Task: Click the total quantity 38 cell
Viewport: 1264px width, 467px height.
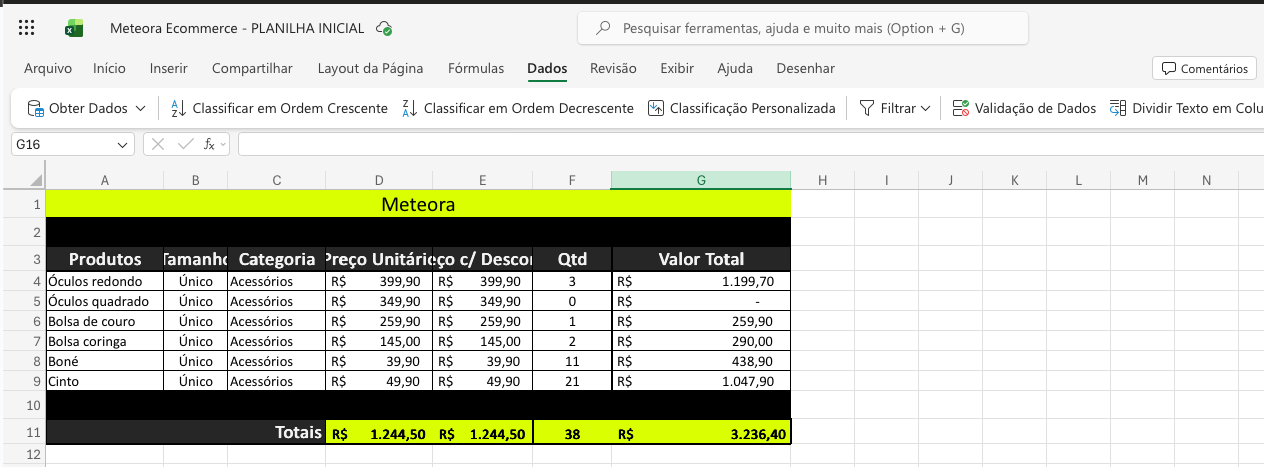Action: [x=572, y=433]
